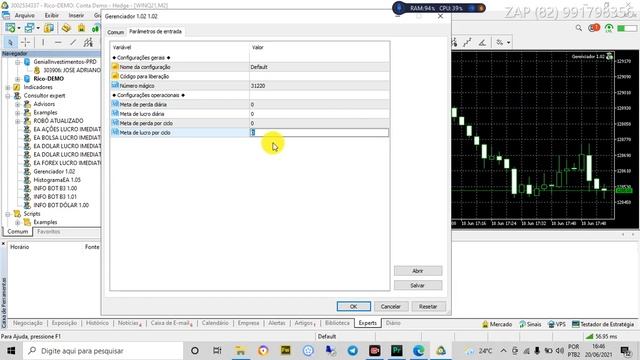Select INFO BOT DÓLAR 1.00 in navigator
640x360 pixels.
pyautogui.click(x=61, y=205)
